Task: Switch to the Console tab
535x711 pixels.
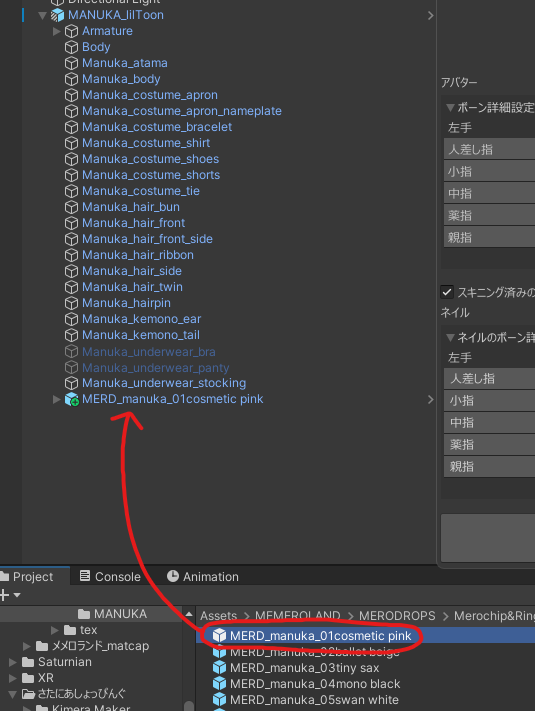Action: pos(110,576)
